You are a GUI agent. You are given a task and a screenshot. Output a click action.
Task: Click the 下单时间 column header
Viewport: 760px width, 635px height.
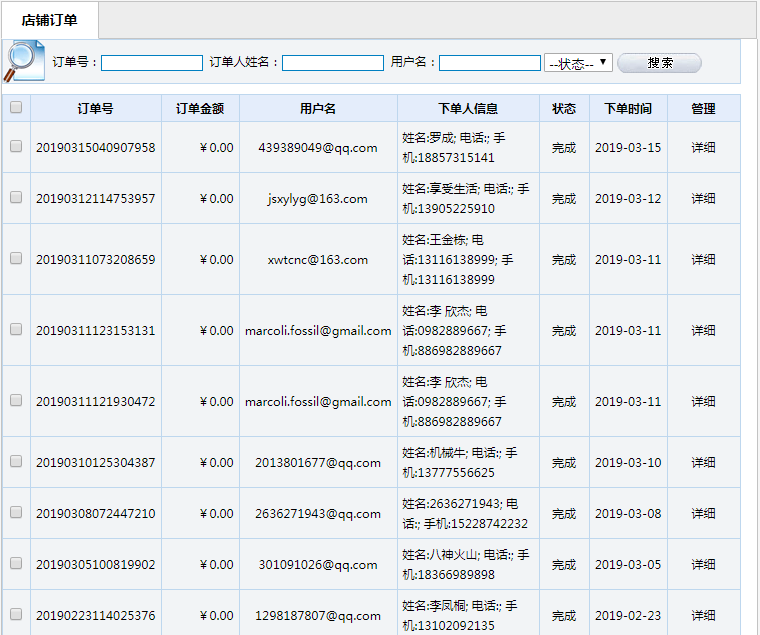[x=628, y=109]
